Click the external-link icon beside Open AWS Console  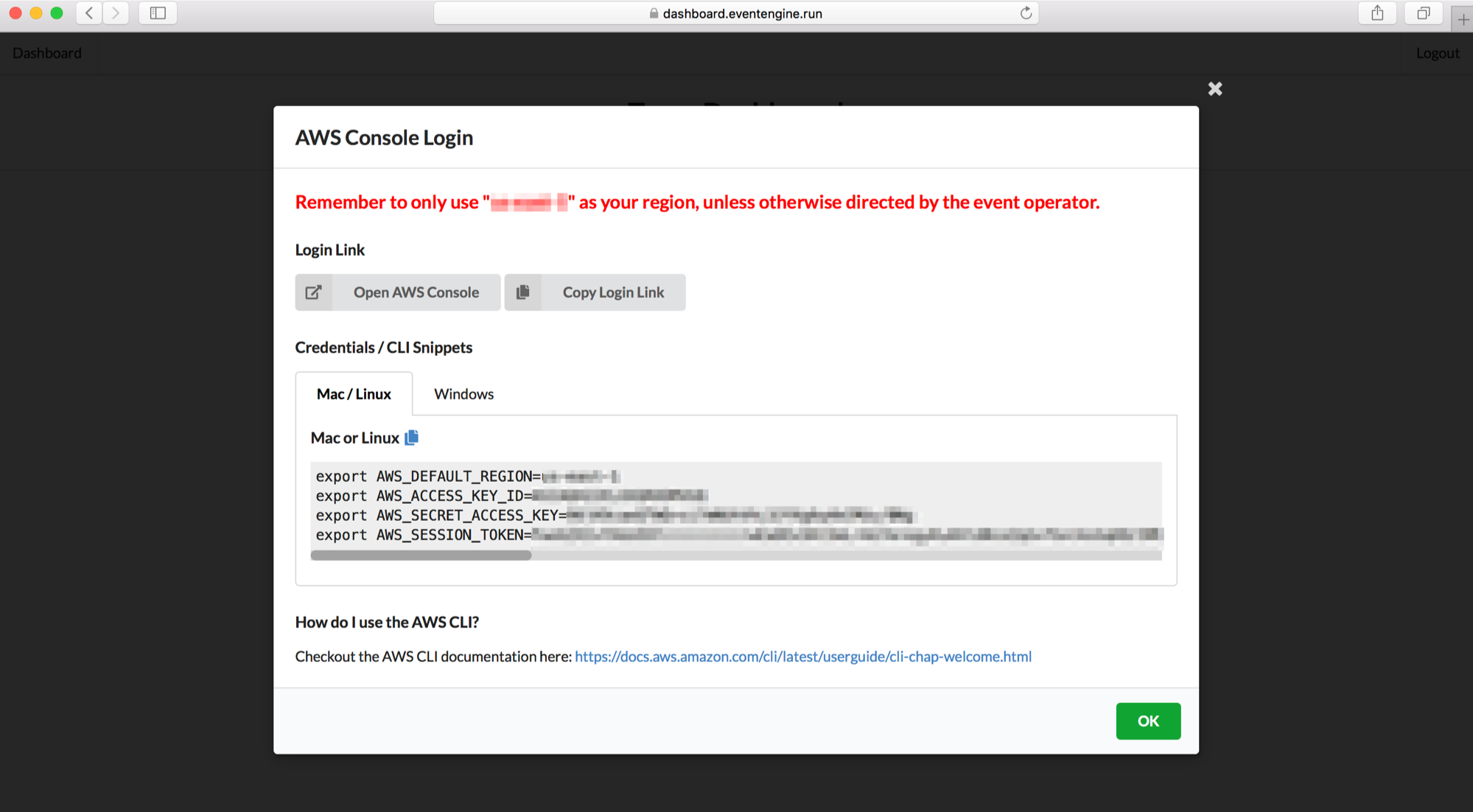(314, 293)
